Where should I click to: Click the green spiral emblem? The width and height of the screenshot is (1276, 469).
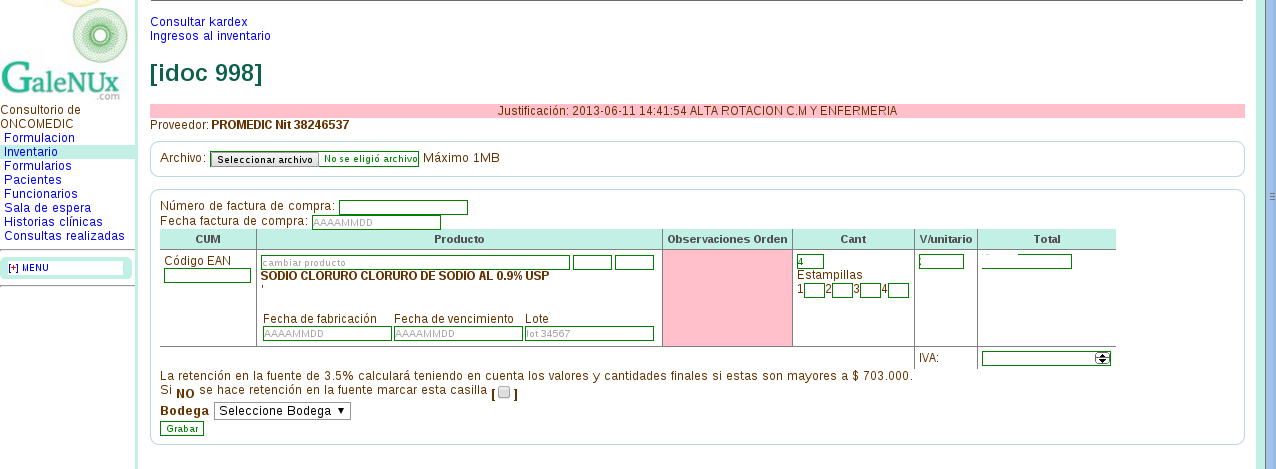pyautogui.click(x=100, y=36)
